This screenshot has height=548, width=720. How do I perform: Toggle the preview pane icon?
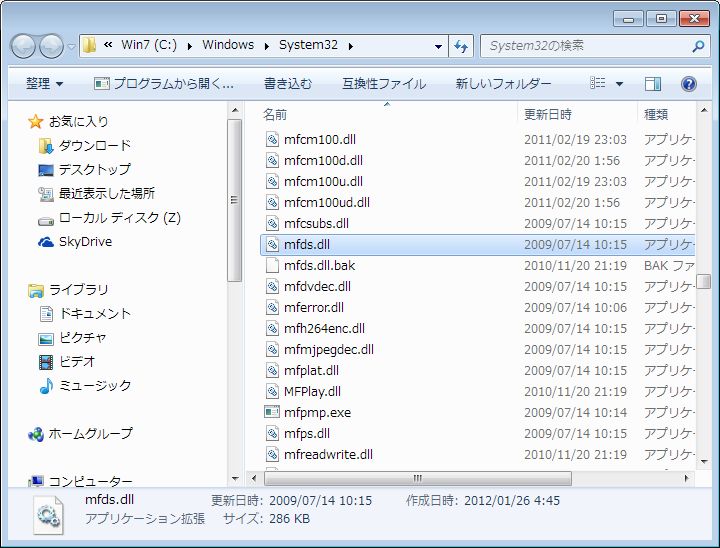pos(653,84)
